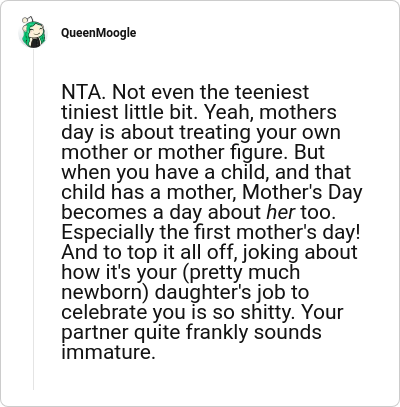Visit the QueenMoogle username profile link

click(x=99, y=33)
